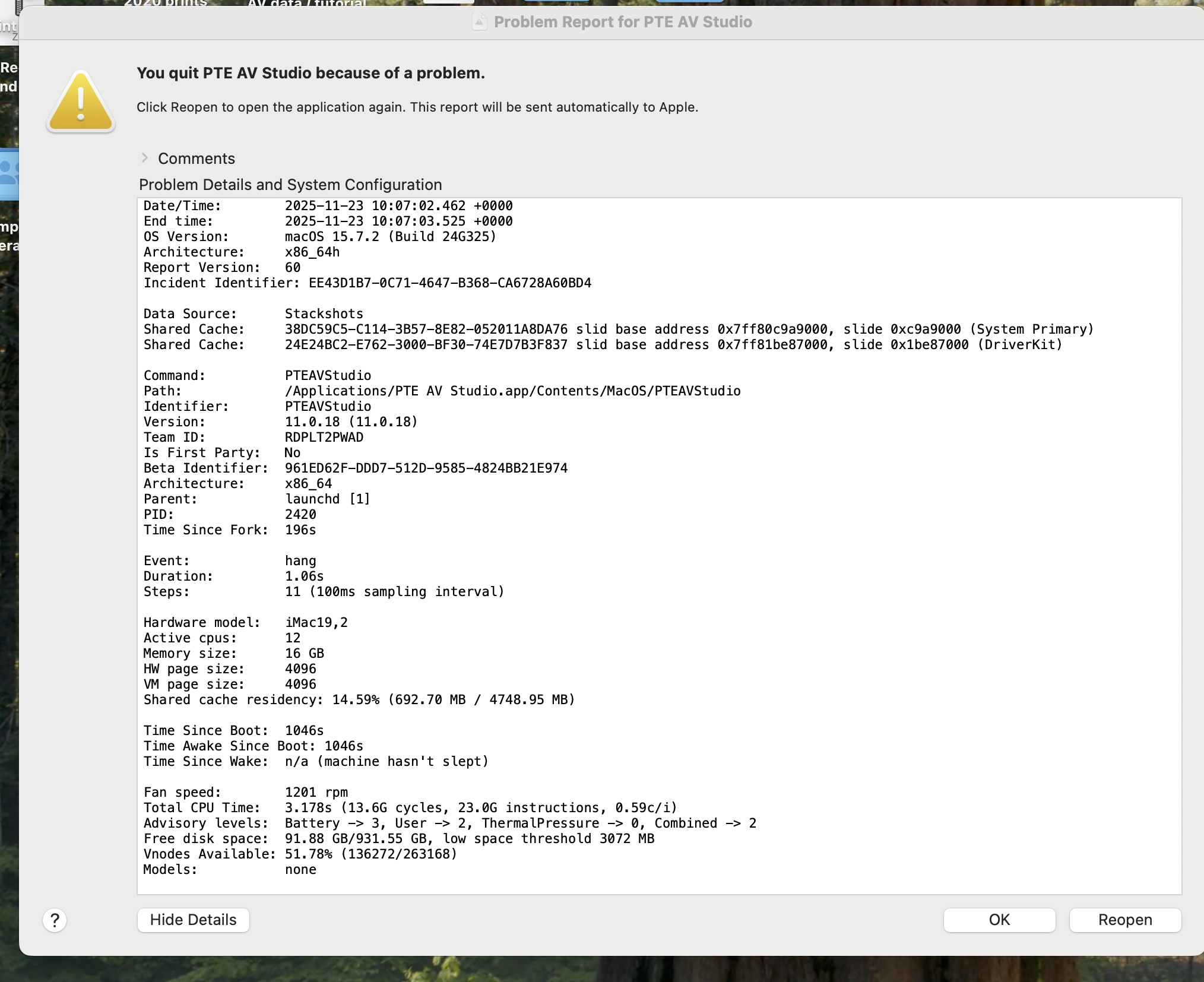Click the Path line showing PTEAVStudio location
1204x982 pixels.
[442, 391]
